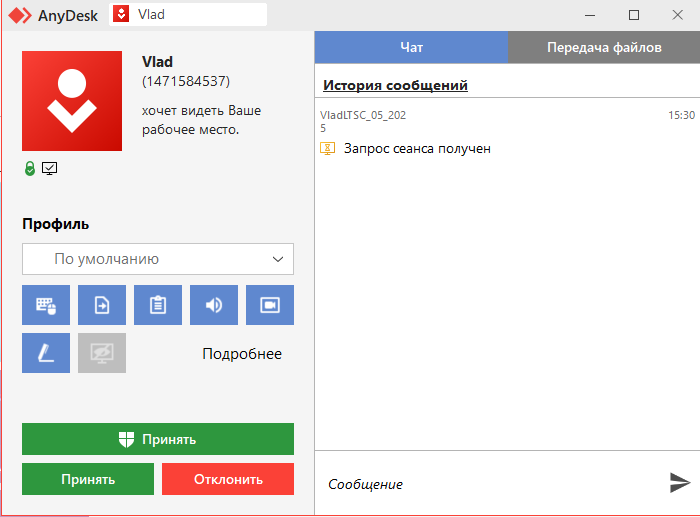
Task: Click the 'История сообщений' heading
Action: pyautogui.click(x=396, y=85)
